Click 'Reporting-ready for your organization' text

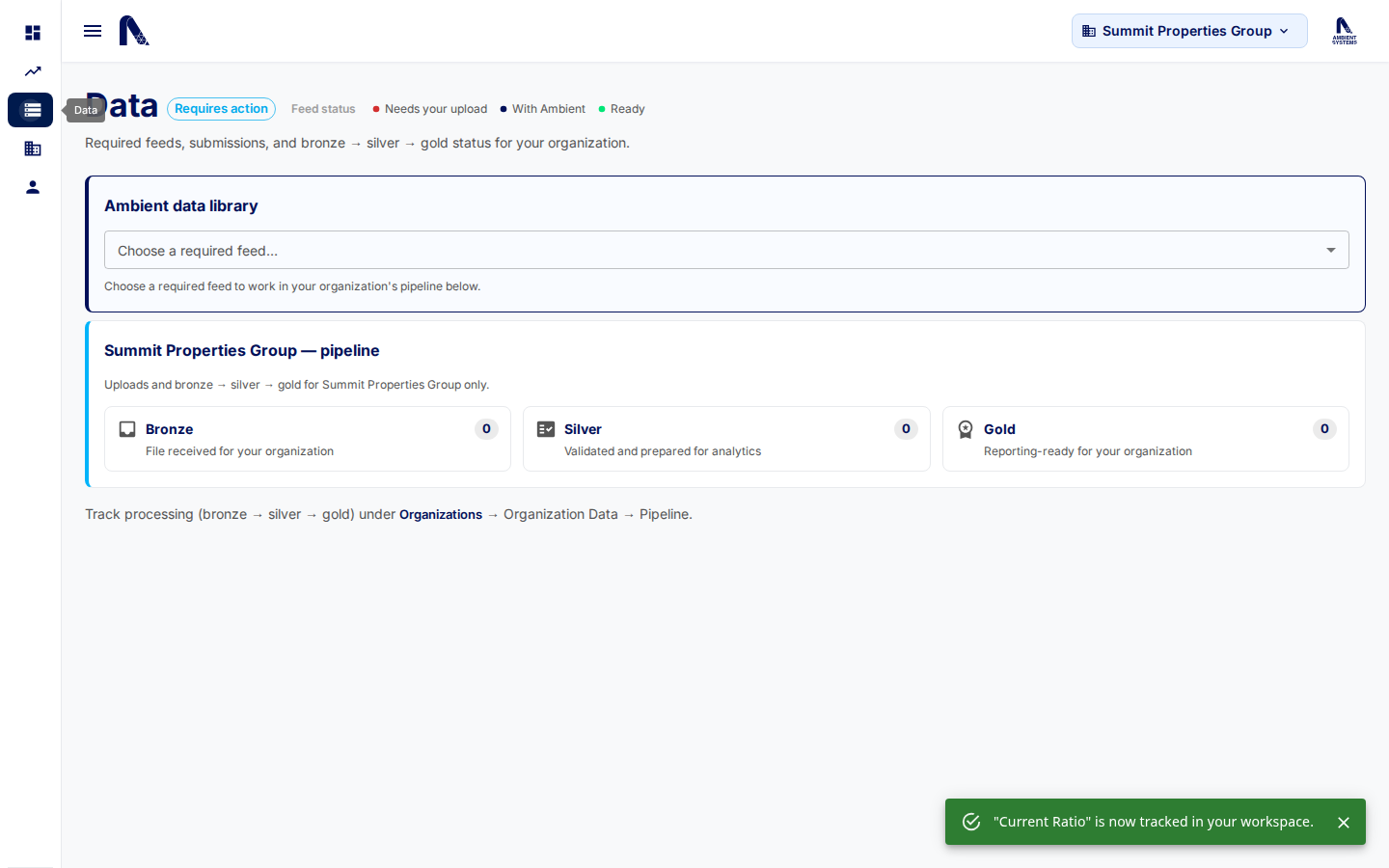click(x=1088, y=451)
